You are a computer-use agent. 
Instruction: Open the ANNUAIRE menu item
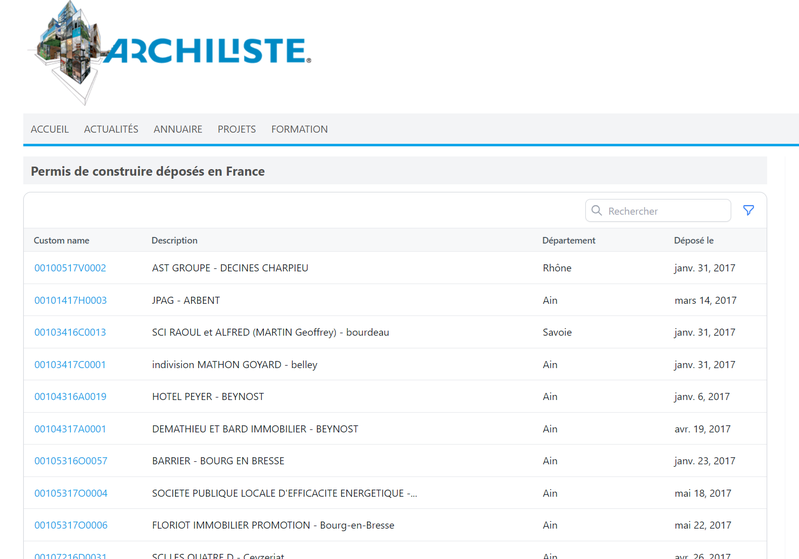pos(178,129)
